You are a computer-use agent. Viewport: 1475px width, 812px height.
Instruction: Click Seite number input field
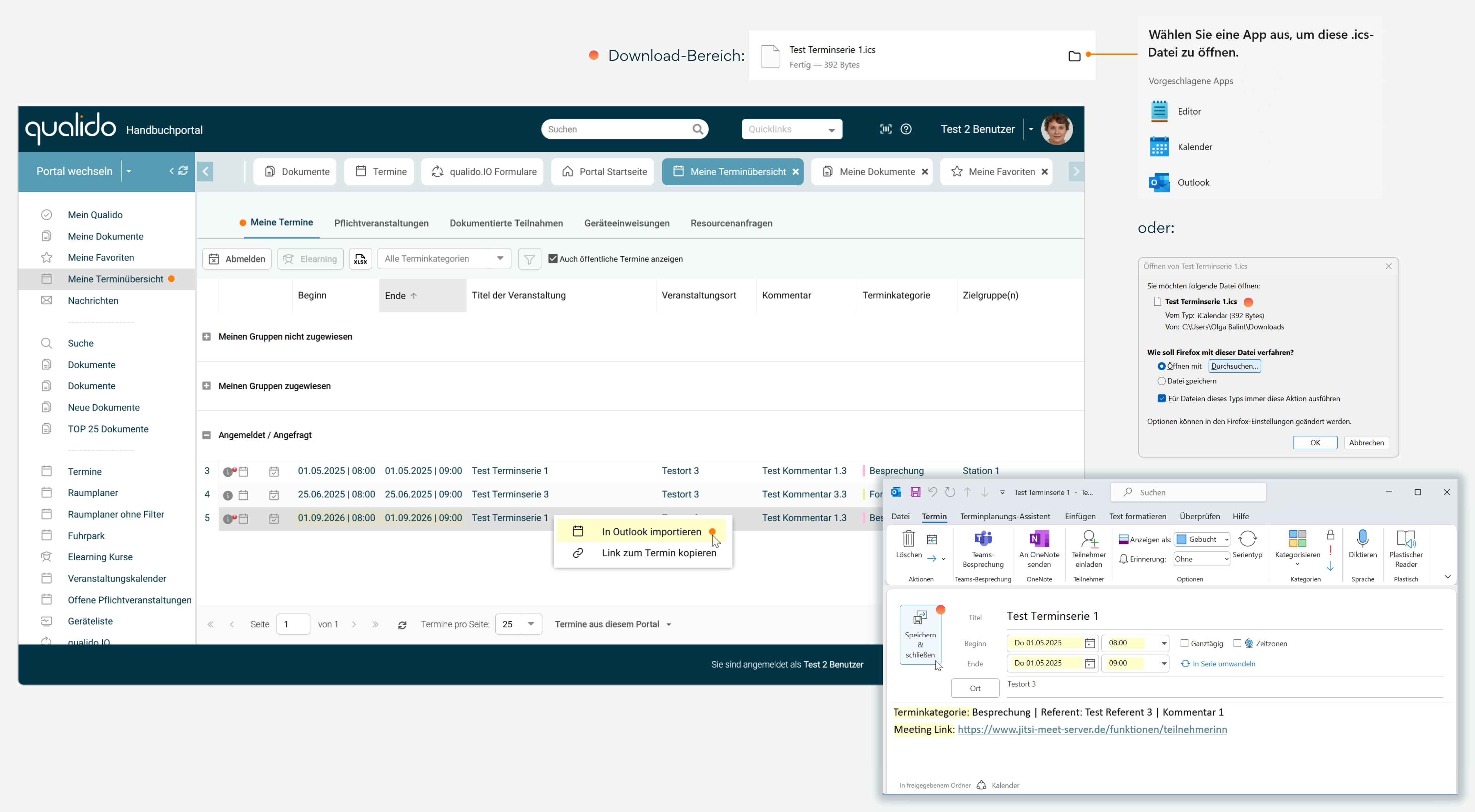(x=293, y=624)
